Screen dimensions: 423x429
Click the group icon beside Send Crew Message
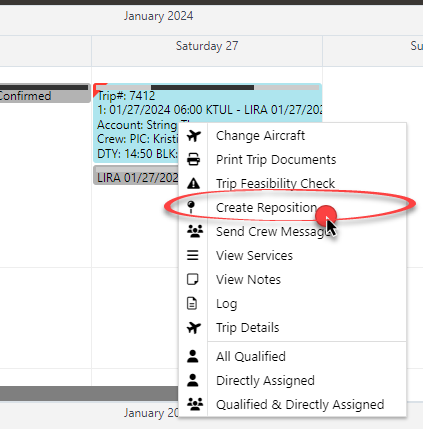pyautogui.click(x=195, y=231)
